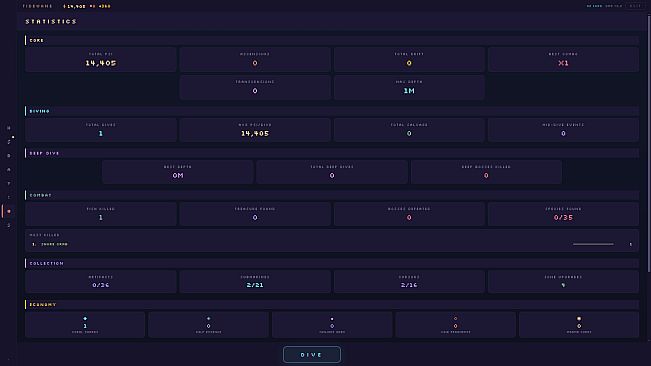Select the B icon in the left sidebar
This screenshot has width=651, height=366.
coord(9,156)
